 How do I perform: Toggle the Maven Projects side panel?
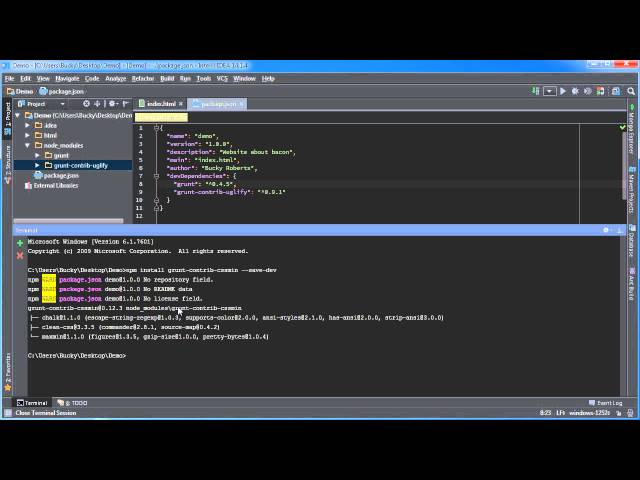tap(631, 191)
